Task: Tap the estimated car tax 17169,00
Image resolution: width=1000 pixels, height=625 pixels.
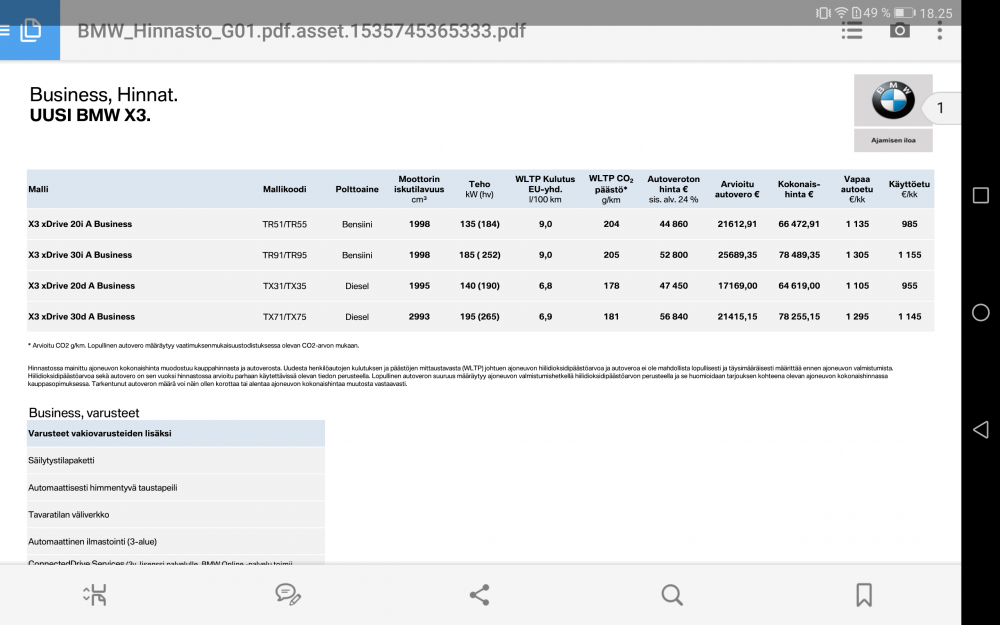Action: tap(737, 286)
